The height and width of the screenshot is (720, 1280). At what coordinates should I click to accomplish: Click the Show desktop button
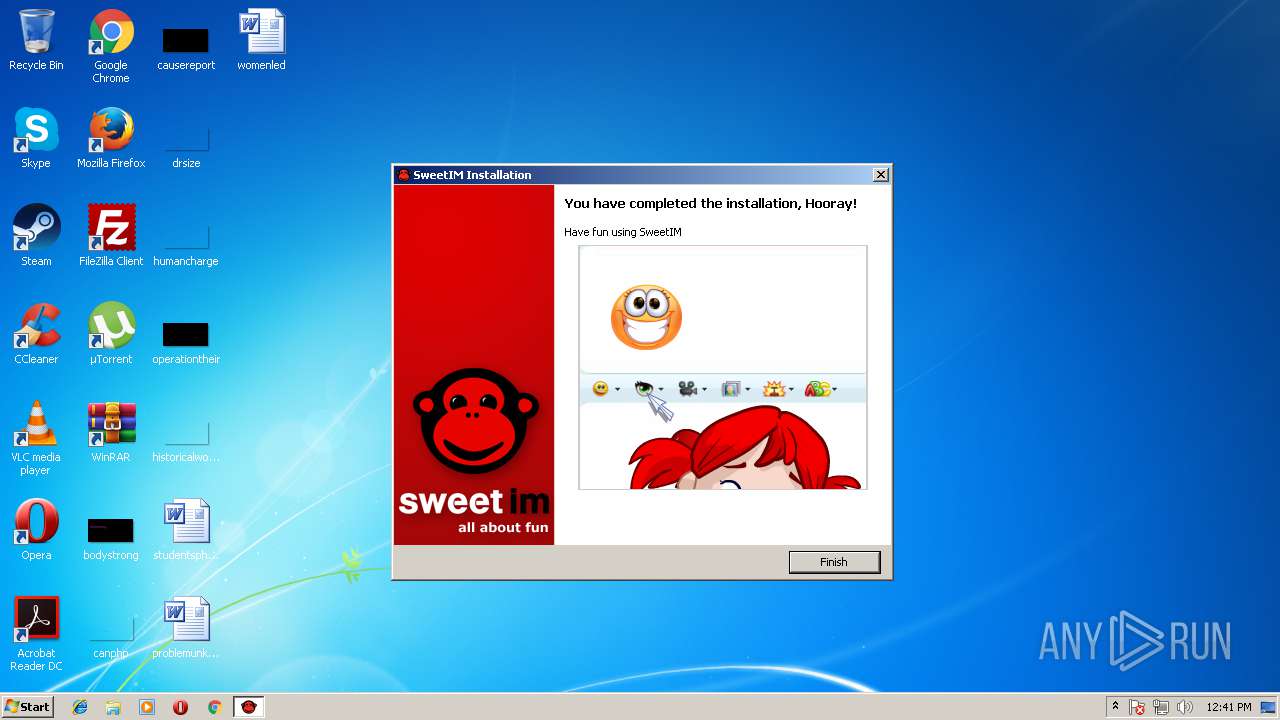1269,707
